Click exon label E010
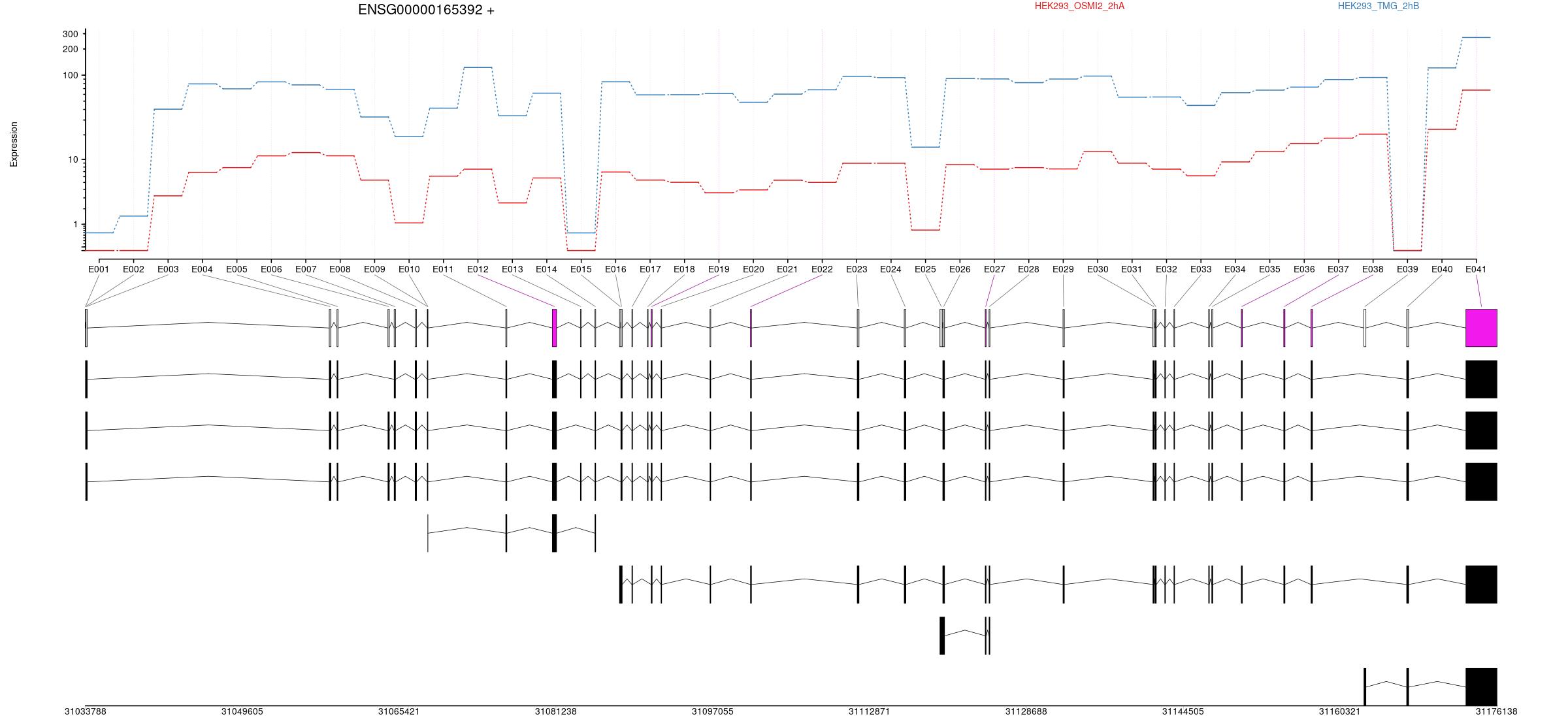Image resolution: width=1568 pixels, height=725 pixels. coord(409,269)
